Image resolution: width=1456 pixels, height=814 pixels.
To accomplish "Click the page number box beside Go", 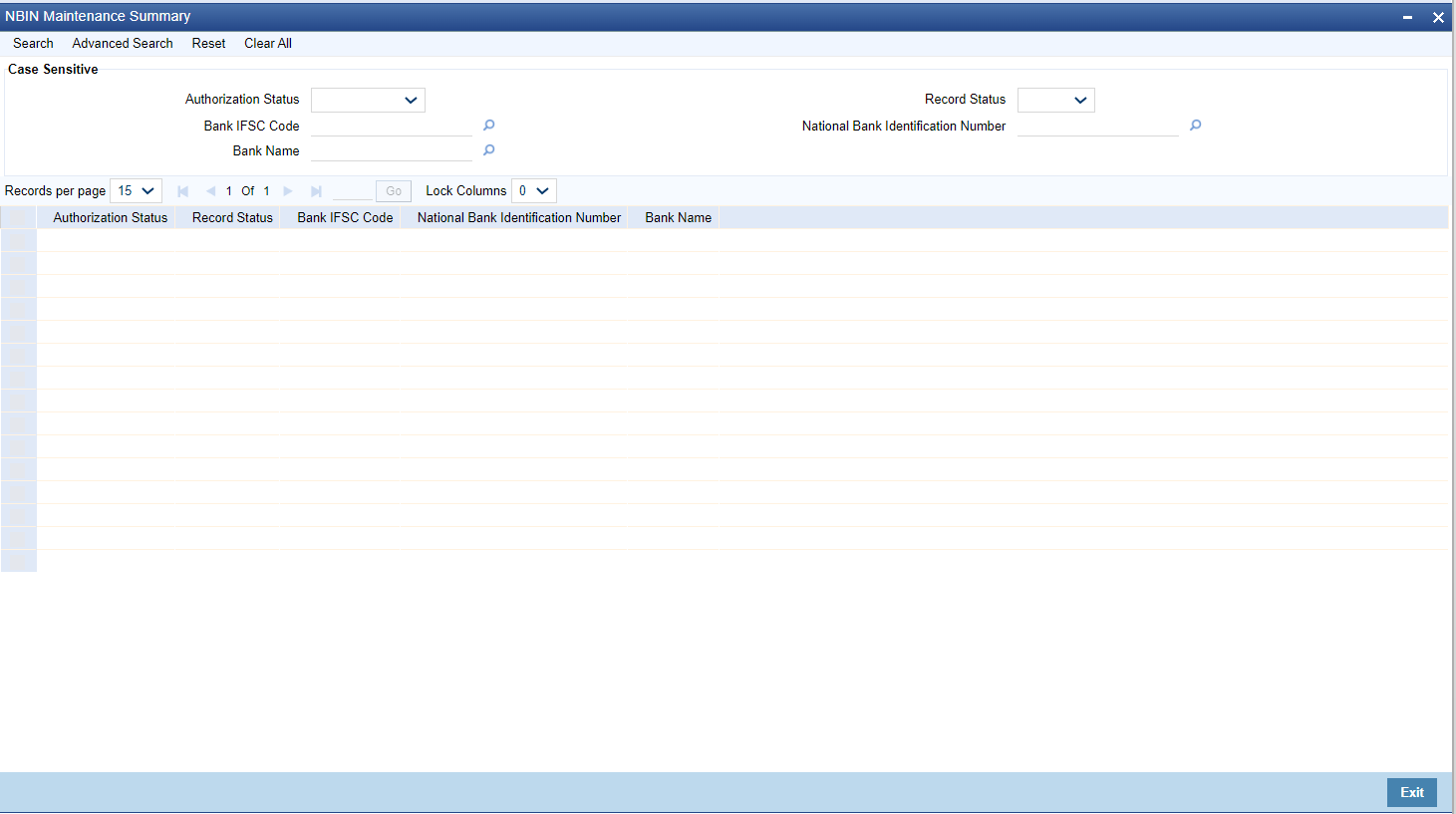I will [x=353, y=191].
